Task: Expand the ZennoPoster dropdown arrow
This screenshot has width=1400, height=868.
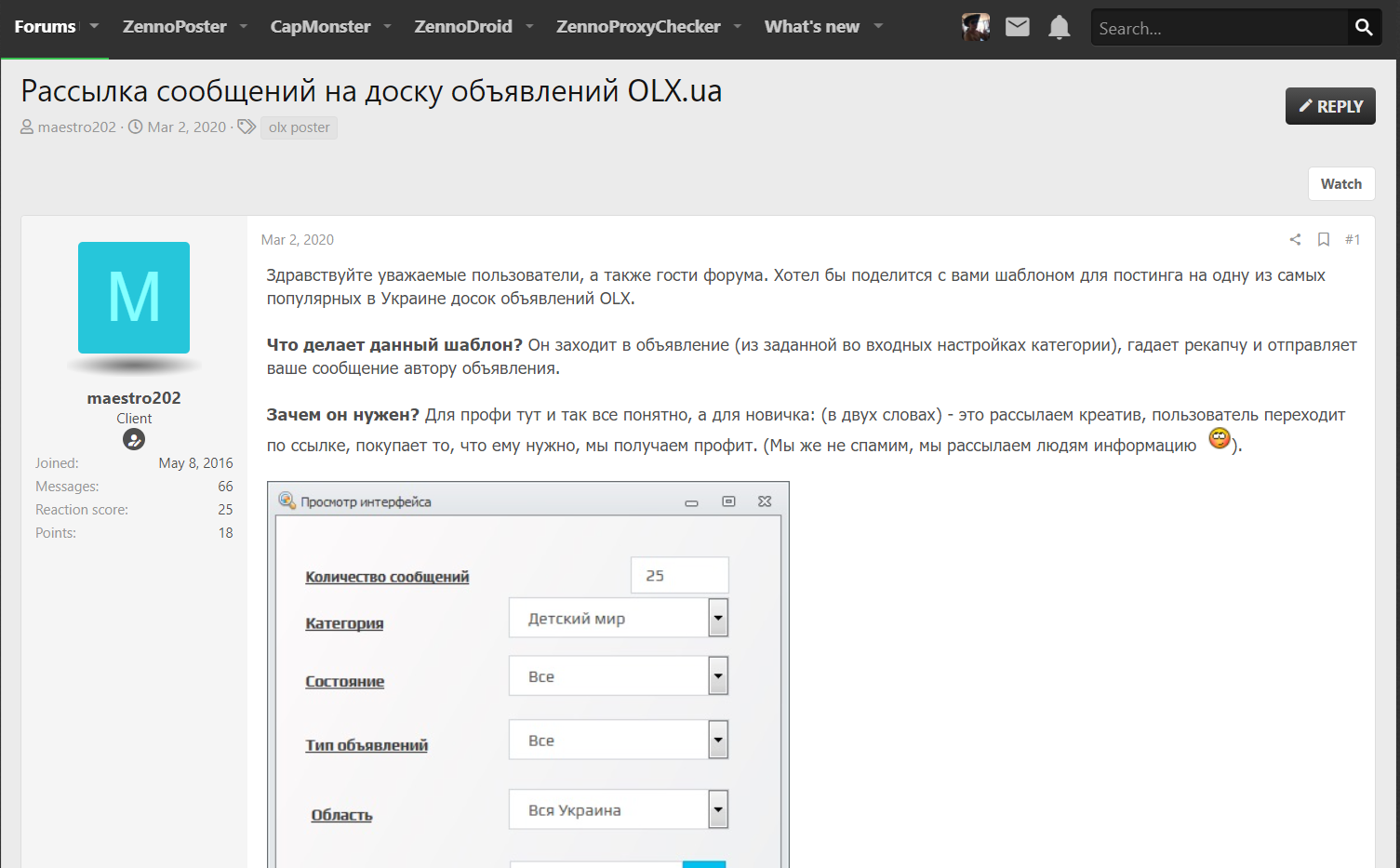Action: click(x=244, y=27)
